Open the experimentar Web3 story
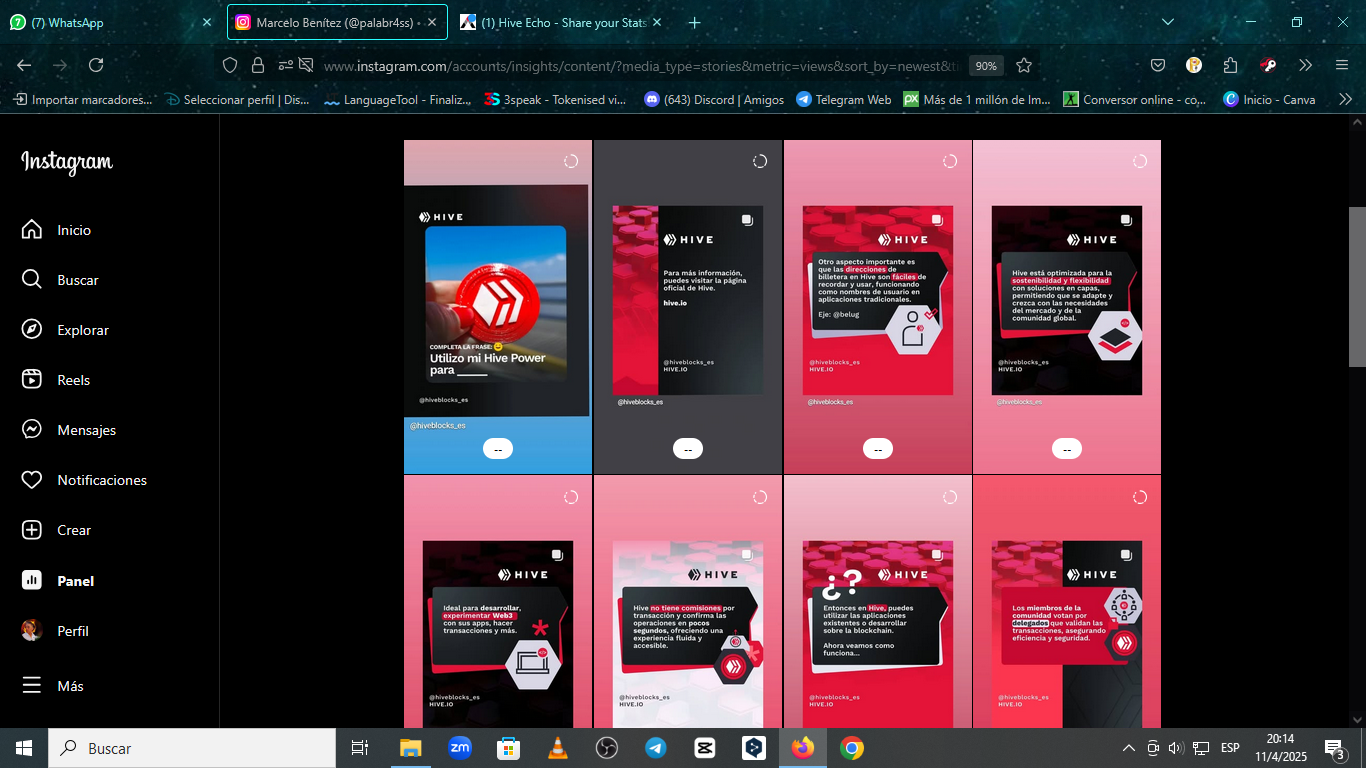This screenshot has height=768, width=1366. [497, 601]
